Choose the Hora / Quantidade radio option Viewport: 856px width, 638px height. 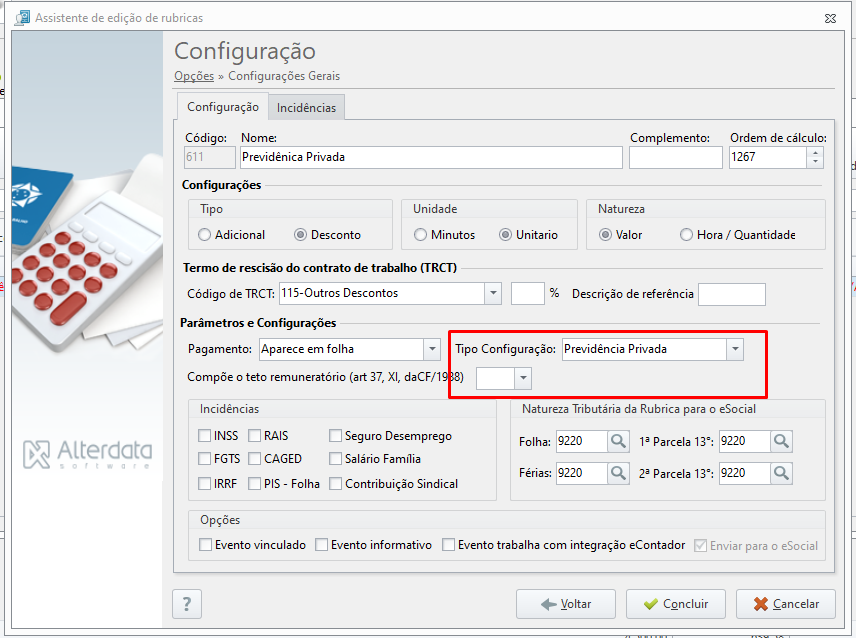pos(686,235)
